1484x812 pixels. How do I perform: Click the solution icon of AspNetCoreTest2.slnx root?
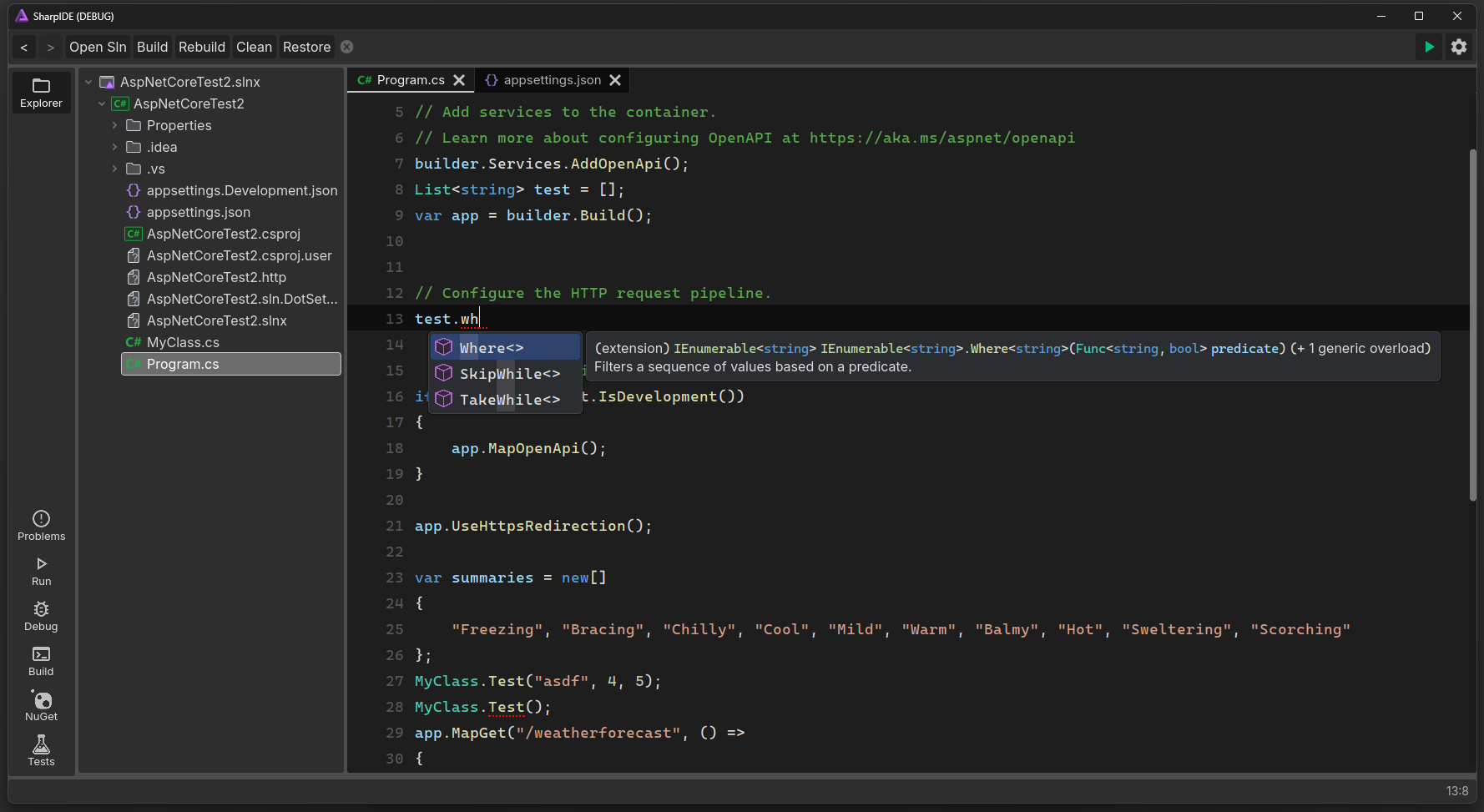point(107,82)
